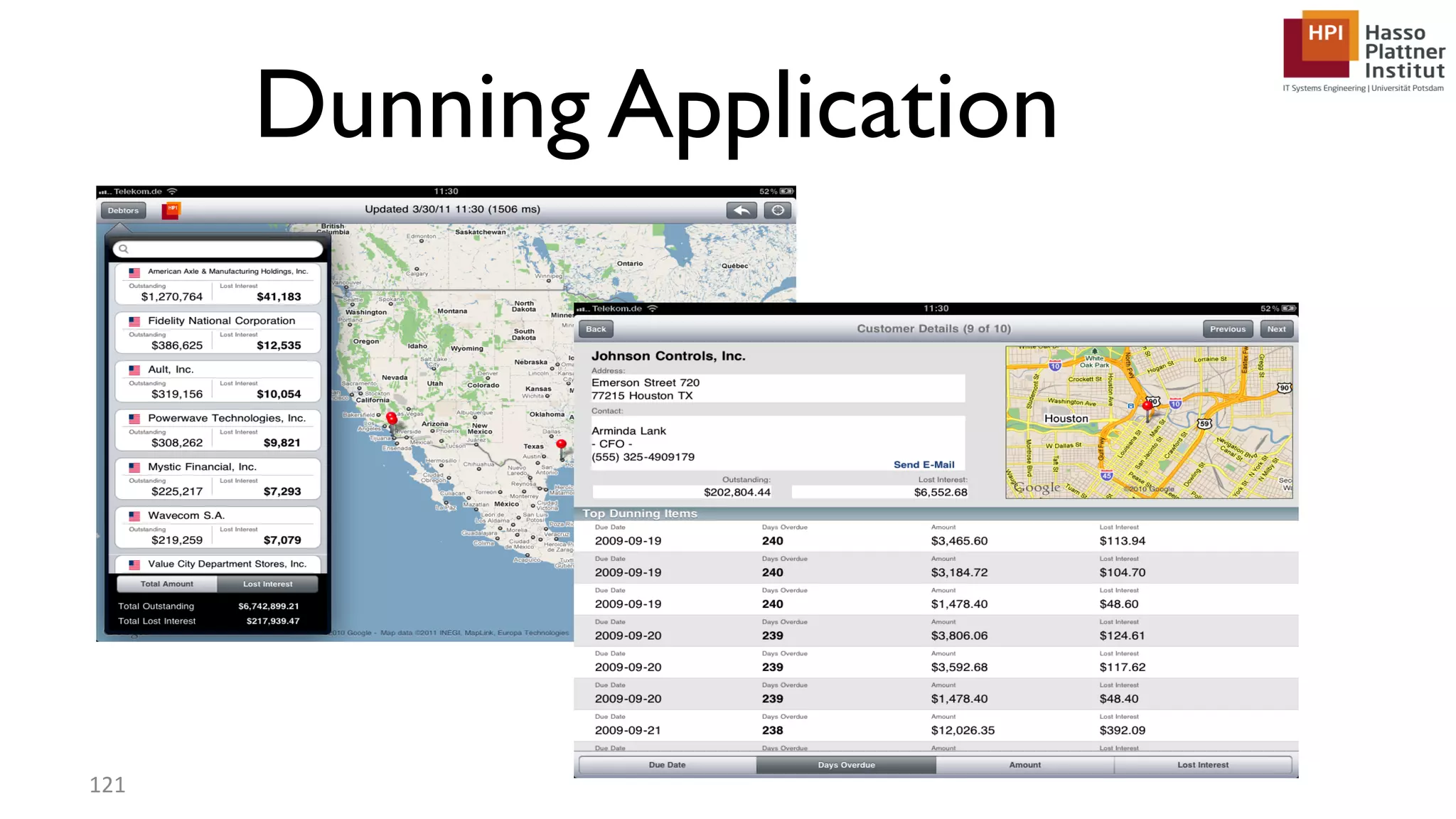Click the Hasso Plattner Institut logo
This screenshot has height=819, width=1456.
(x=1364, y=51)
